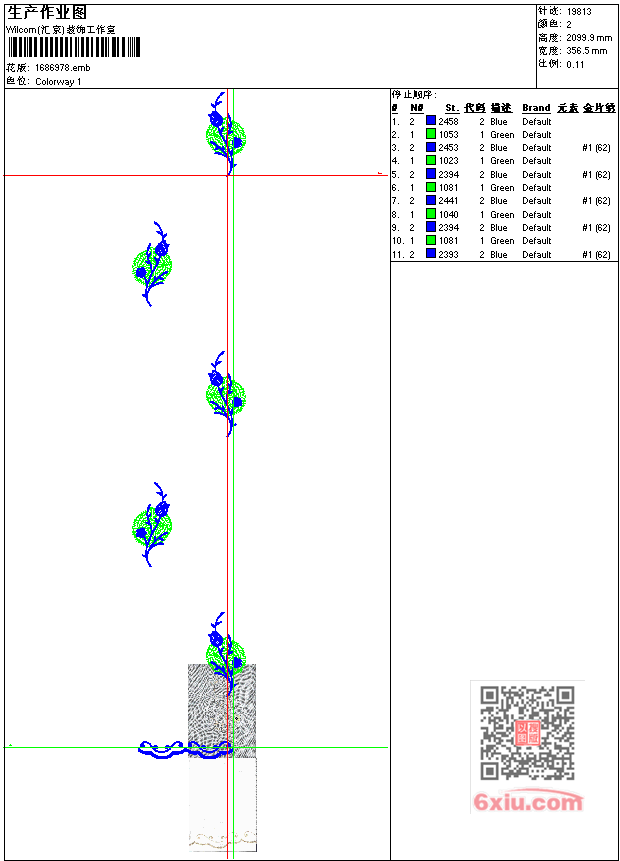
Task: Select stop sequence row 8 Green 1040
Action: pyautogui.click(x=501, y=214)
